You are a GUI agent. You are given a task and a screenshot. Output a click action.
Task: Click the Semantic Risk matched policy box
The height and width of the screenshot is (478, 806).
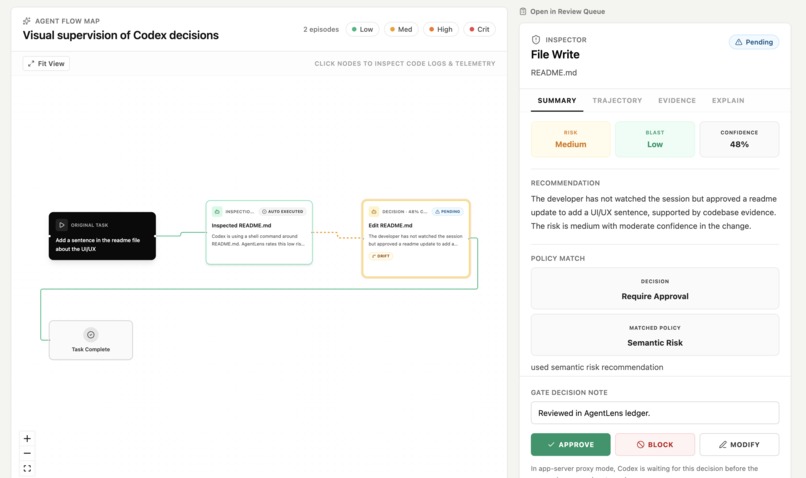point(655,335)
